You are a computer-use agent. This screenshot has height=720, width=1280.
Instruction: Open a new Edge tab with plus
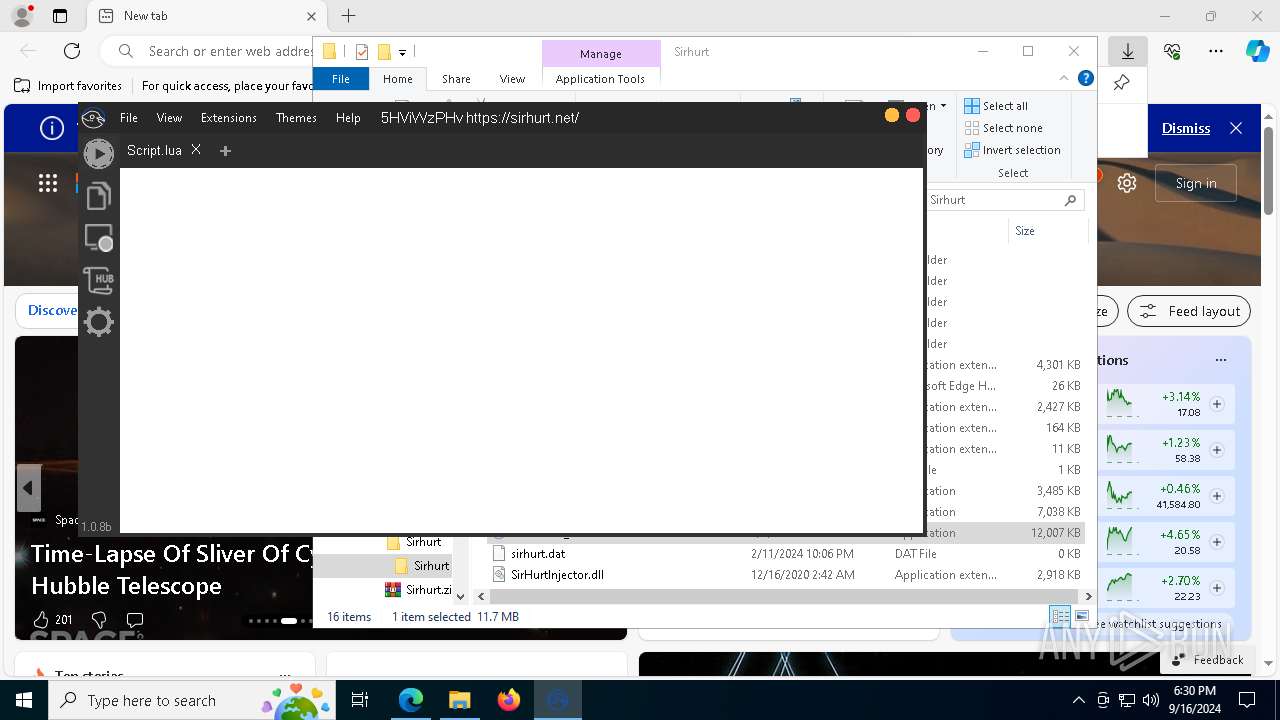[348, 16]
